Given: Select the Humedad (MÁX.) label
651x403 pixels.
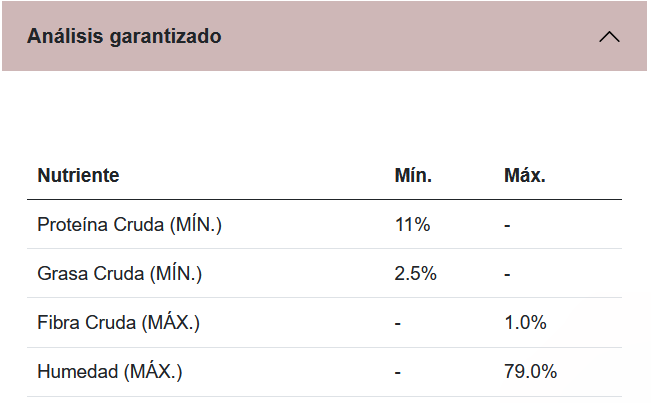Looking at the screenshot, I should pos(110,372).
